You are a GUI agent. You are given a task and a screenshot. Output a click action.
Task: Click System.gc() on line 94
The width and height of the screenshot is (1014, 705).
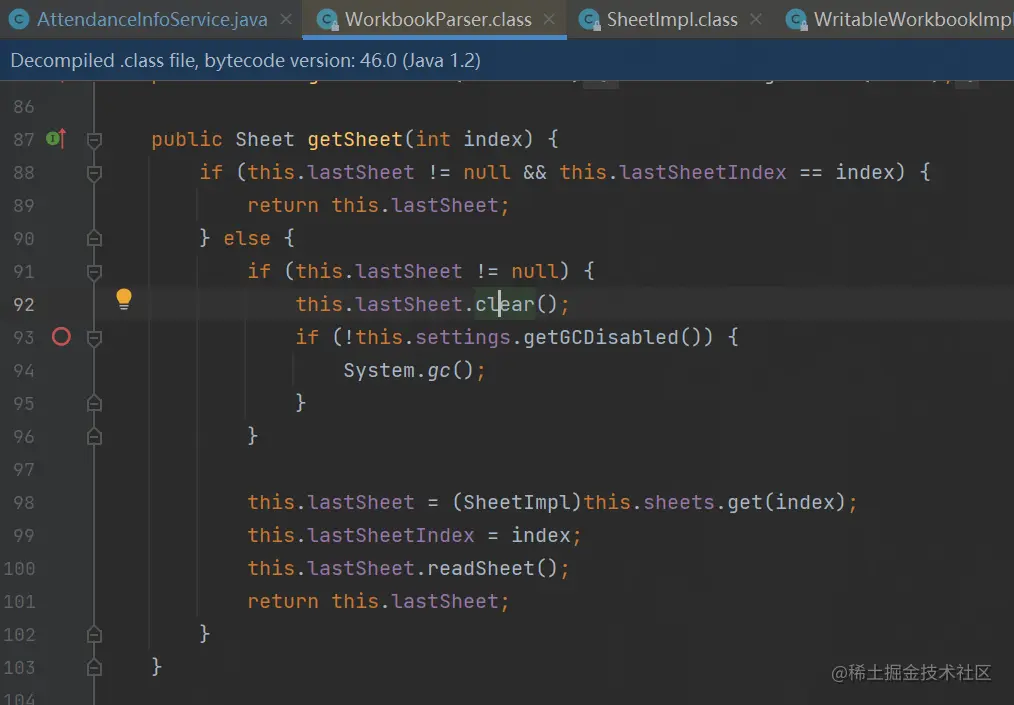point(409,370)
